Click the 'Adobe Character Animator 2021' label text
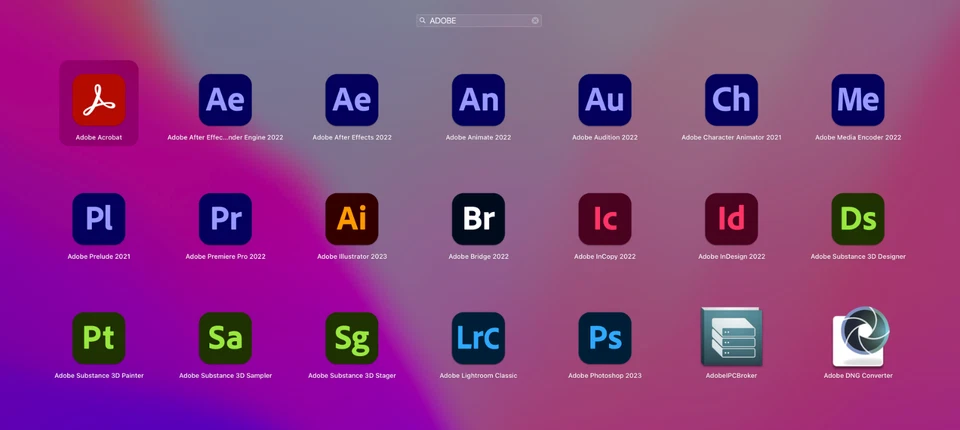Viewport: 960px width, 430px height. pos(732,138)
